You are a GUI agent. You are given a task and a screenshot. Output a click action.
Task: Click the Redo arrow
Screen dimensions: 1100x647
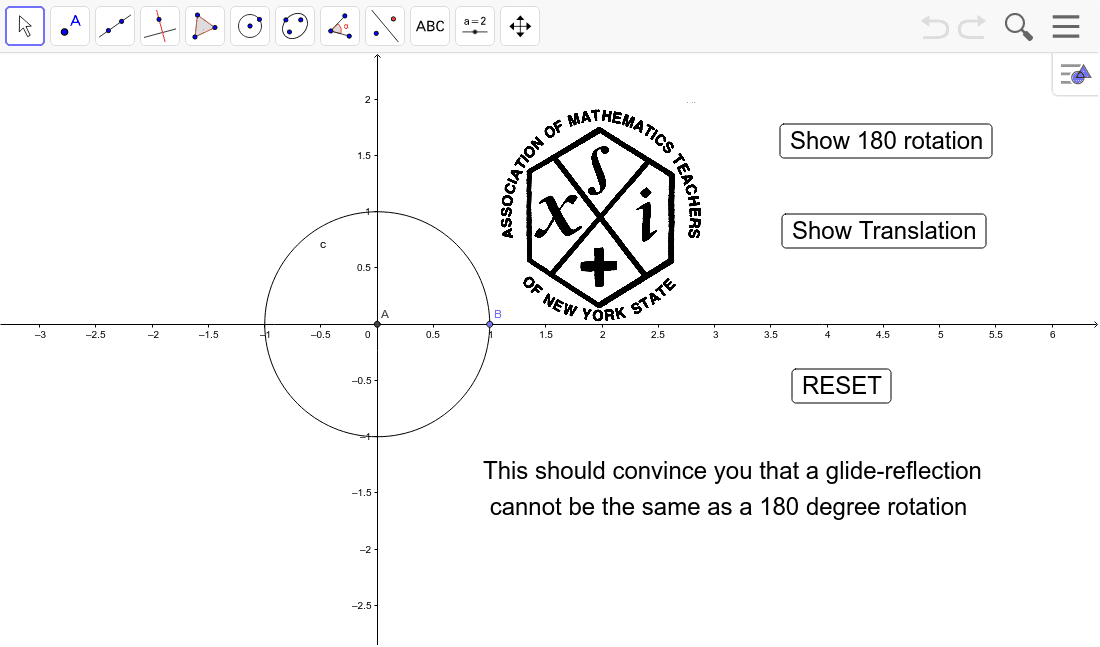tap(972, 27)
